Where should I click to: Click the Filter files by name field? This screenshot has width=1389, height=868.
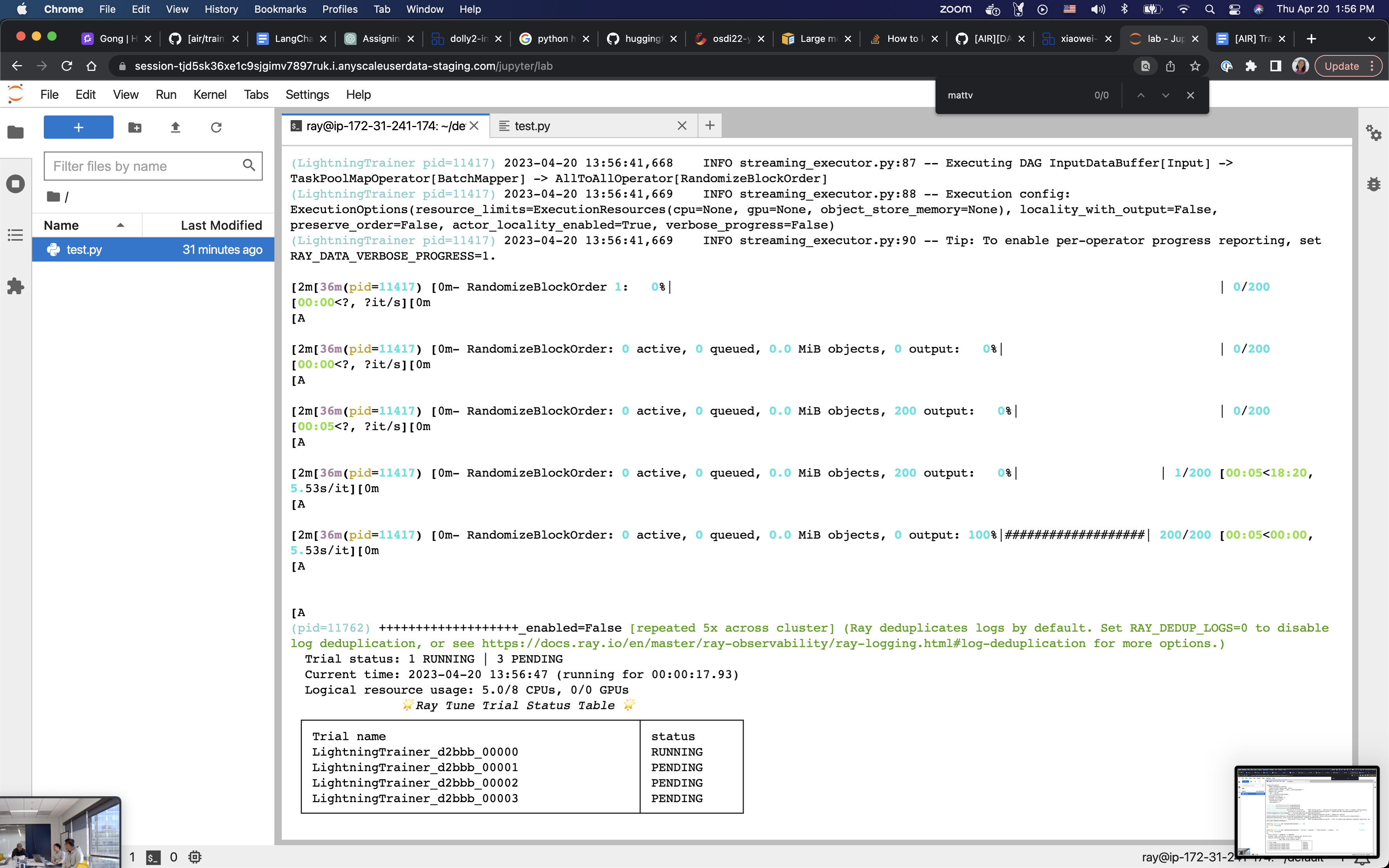[x=143, y=166]
